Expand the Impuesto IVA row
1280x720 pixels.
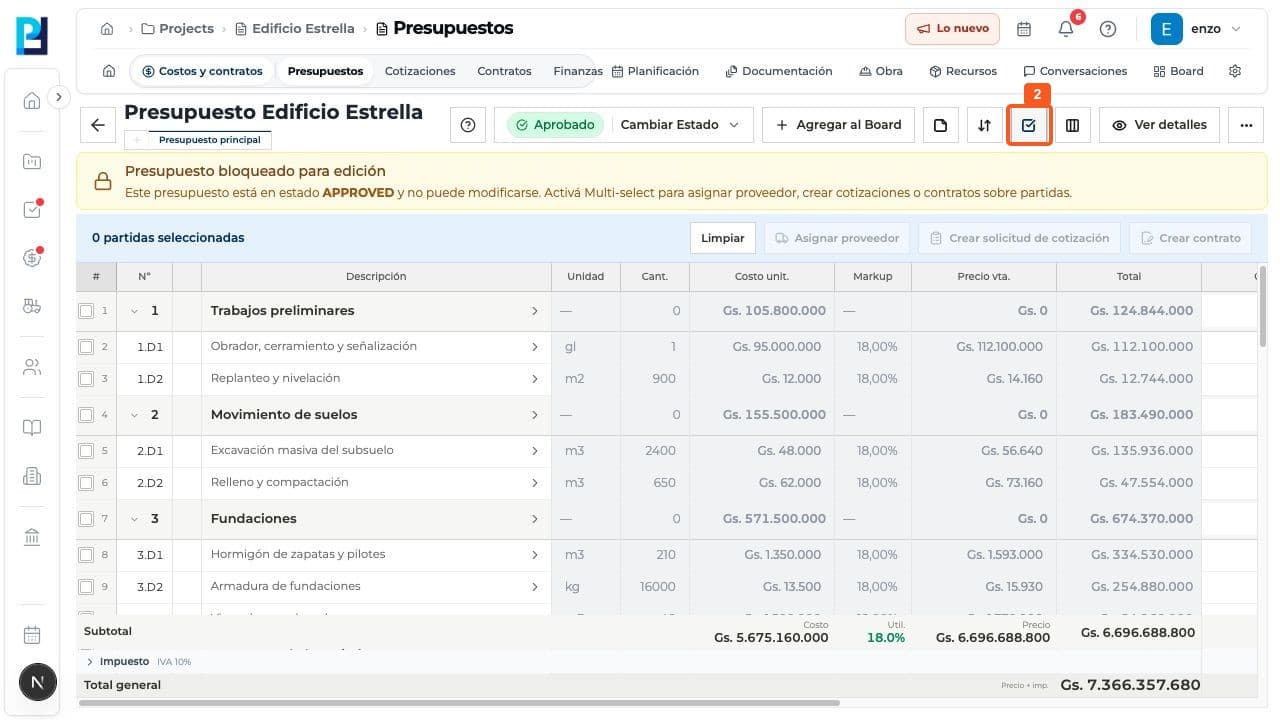[x=90, y=662]
